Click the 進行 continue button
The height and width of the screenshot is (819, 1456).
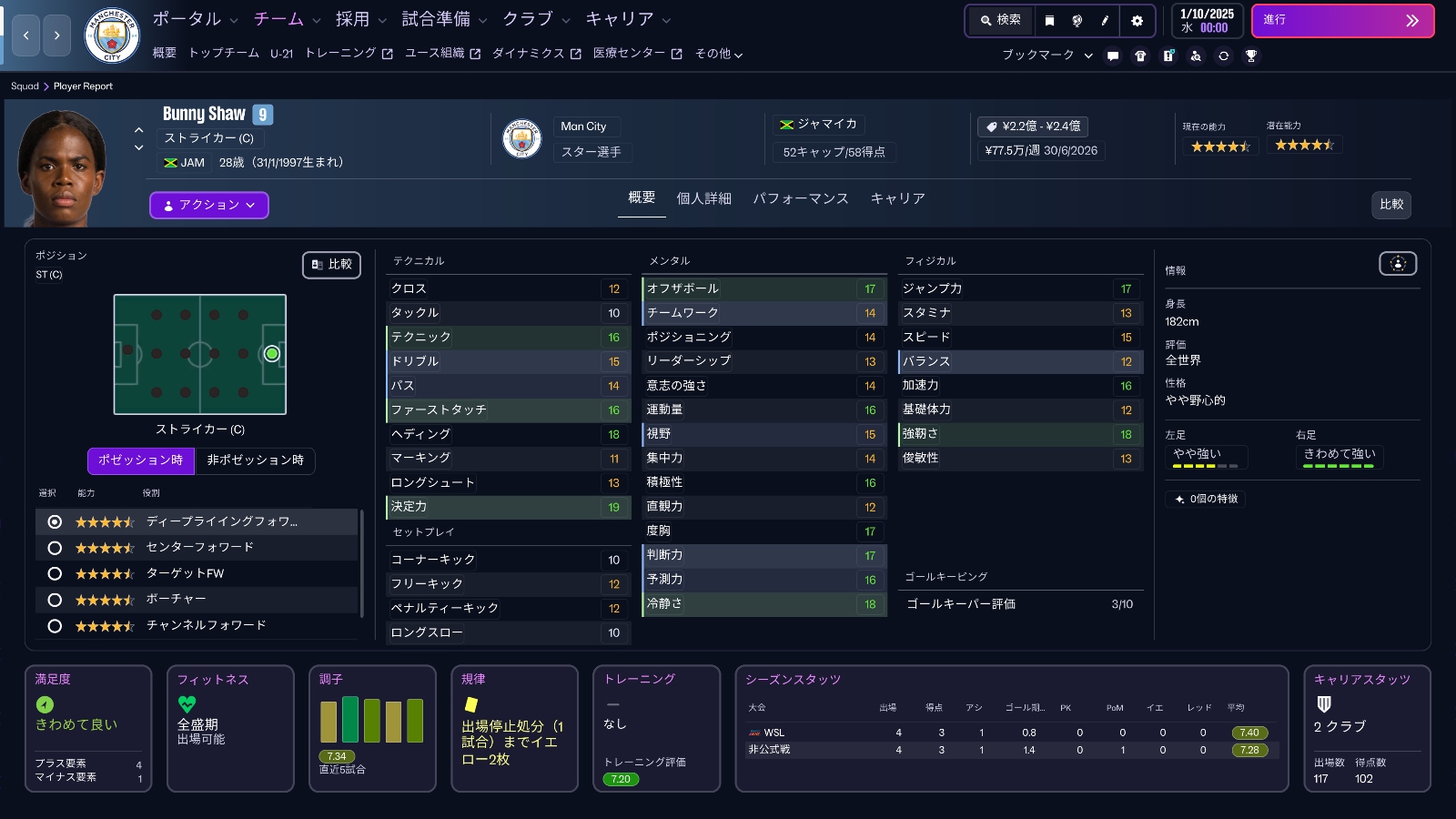[1343, 20]
